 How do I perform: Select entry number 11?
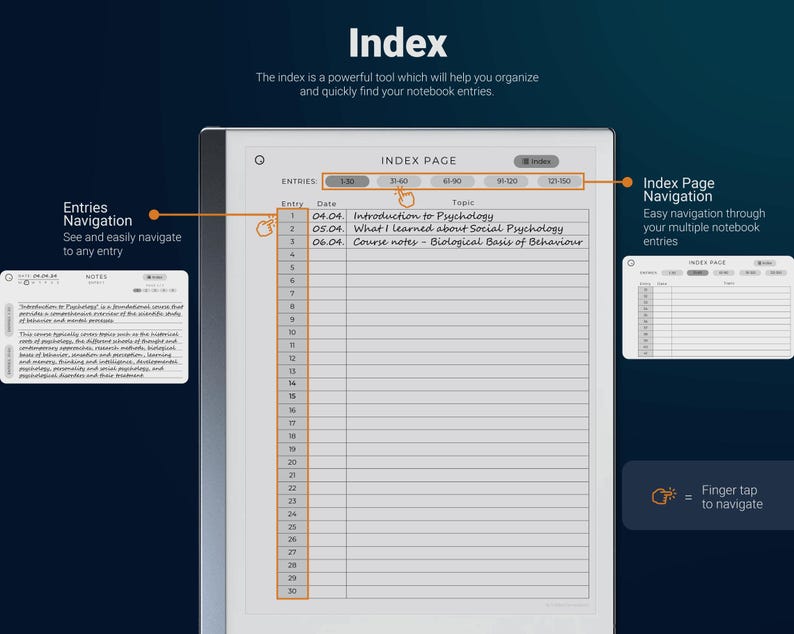pyautogui.click(x=292, y=345)
